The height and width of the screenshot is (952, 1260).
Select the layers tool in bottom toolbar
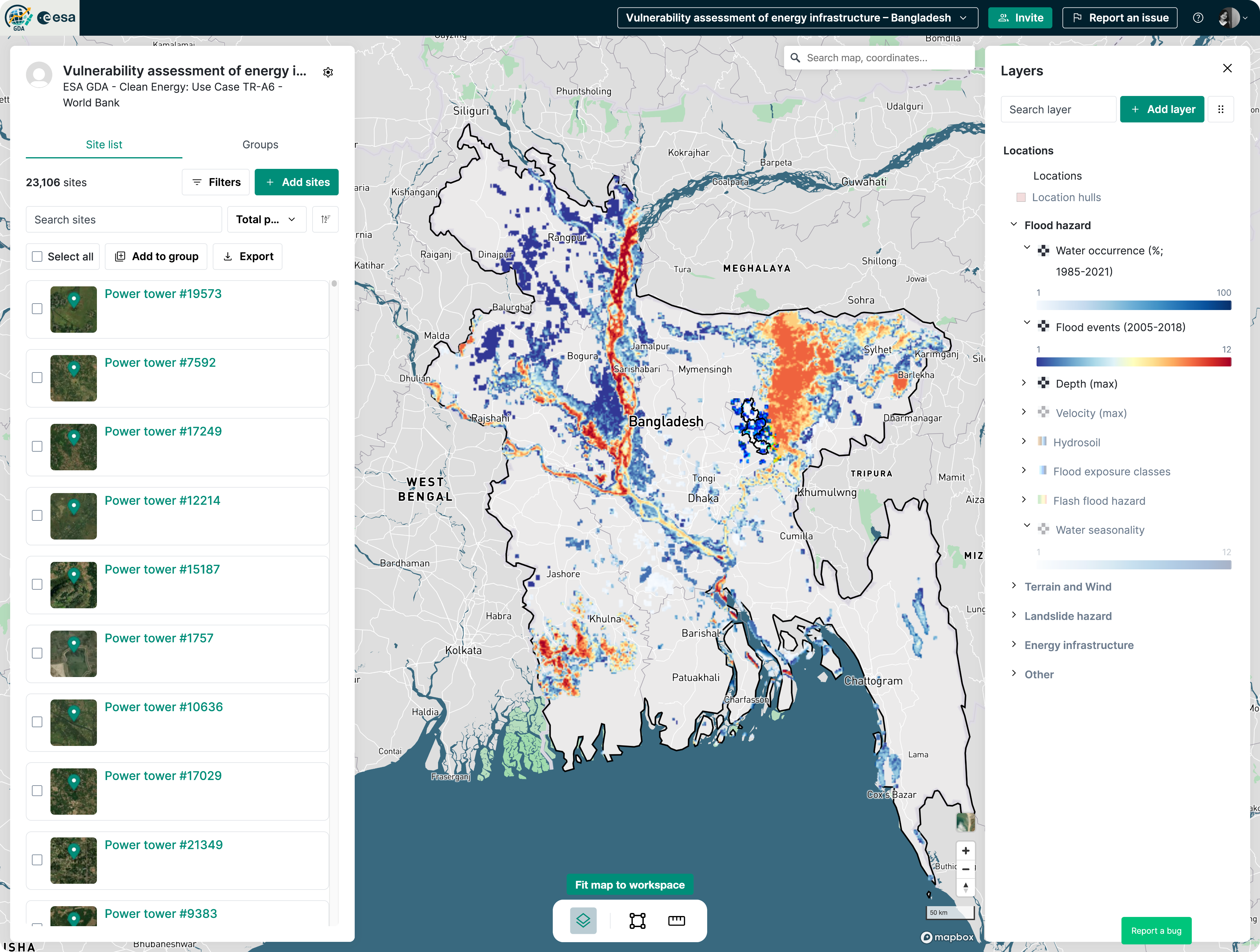pyautogui.click(x=583, y=920)
